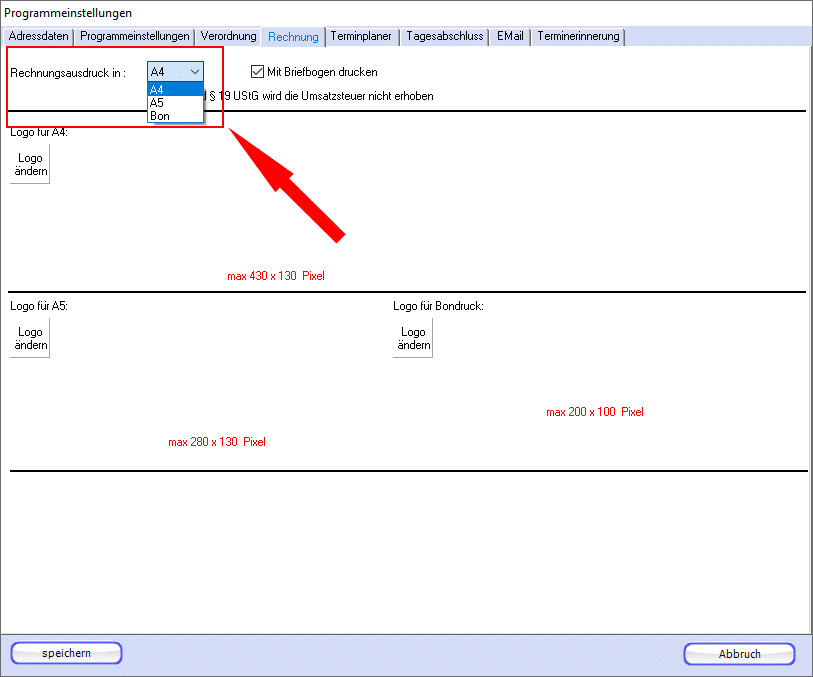813x677 pixels.
Task: Change the logo for A5
Action: 30,338
